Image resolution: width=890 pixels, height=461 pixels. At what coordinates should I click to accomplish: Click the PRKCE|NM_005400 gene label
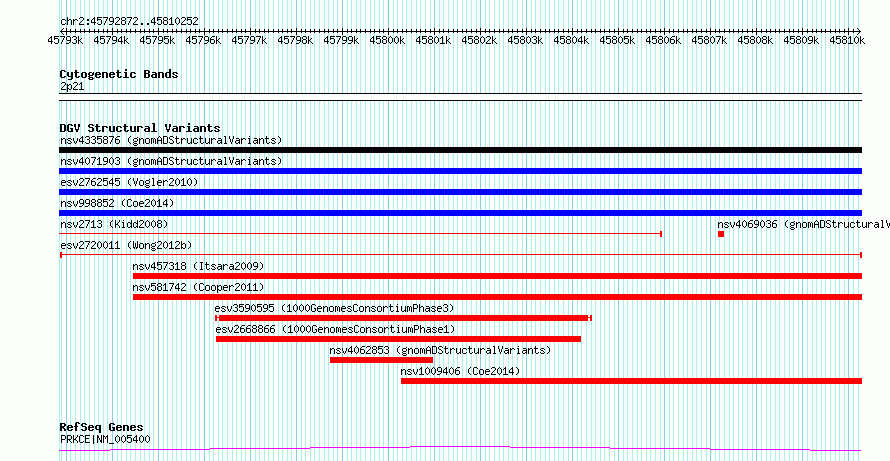(105, 439)
